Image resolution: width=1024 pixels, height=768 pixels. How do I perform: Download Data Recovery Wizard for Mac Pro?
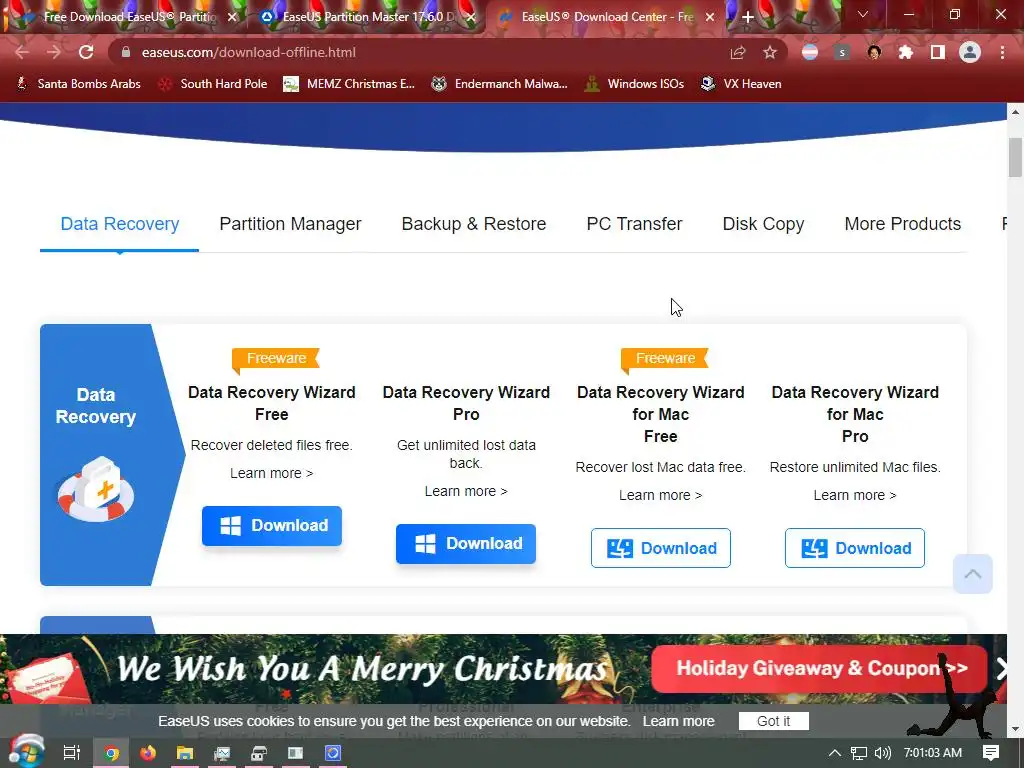855,548
